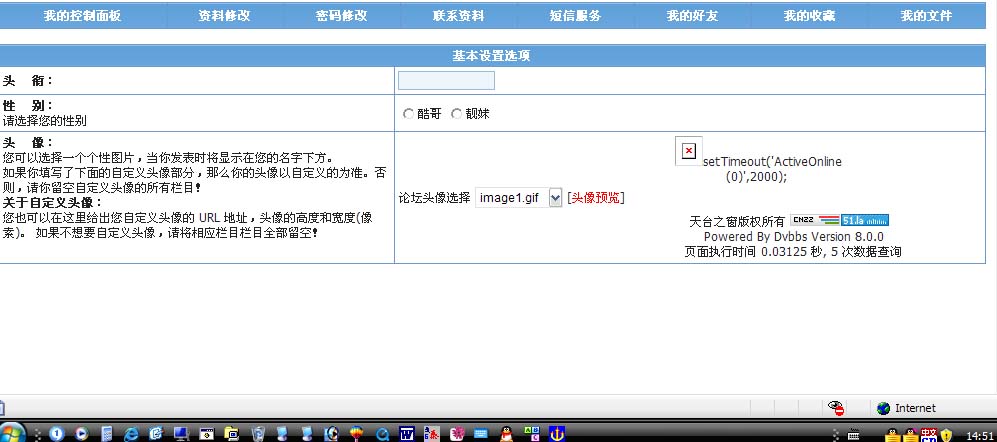Screen dimensions: 997x442
Task: Open the blue Q QuickTime icon
Action: (x=382, y=434)
